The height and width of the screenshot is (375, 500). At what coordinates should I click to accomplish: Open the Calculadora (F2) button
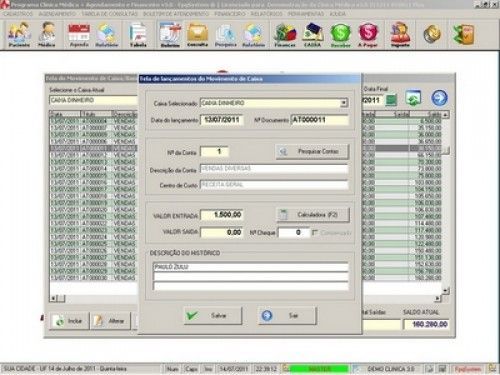(313, 215)
